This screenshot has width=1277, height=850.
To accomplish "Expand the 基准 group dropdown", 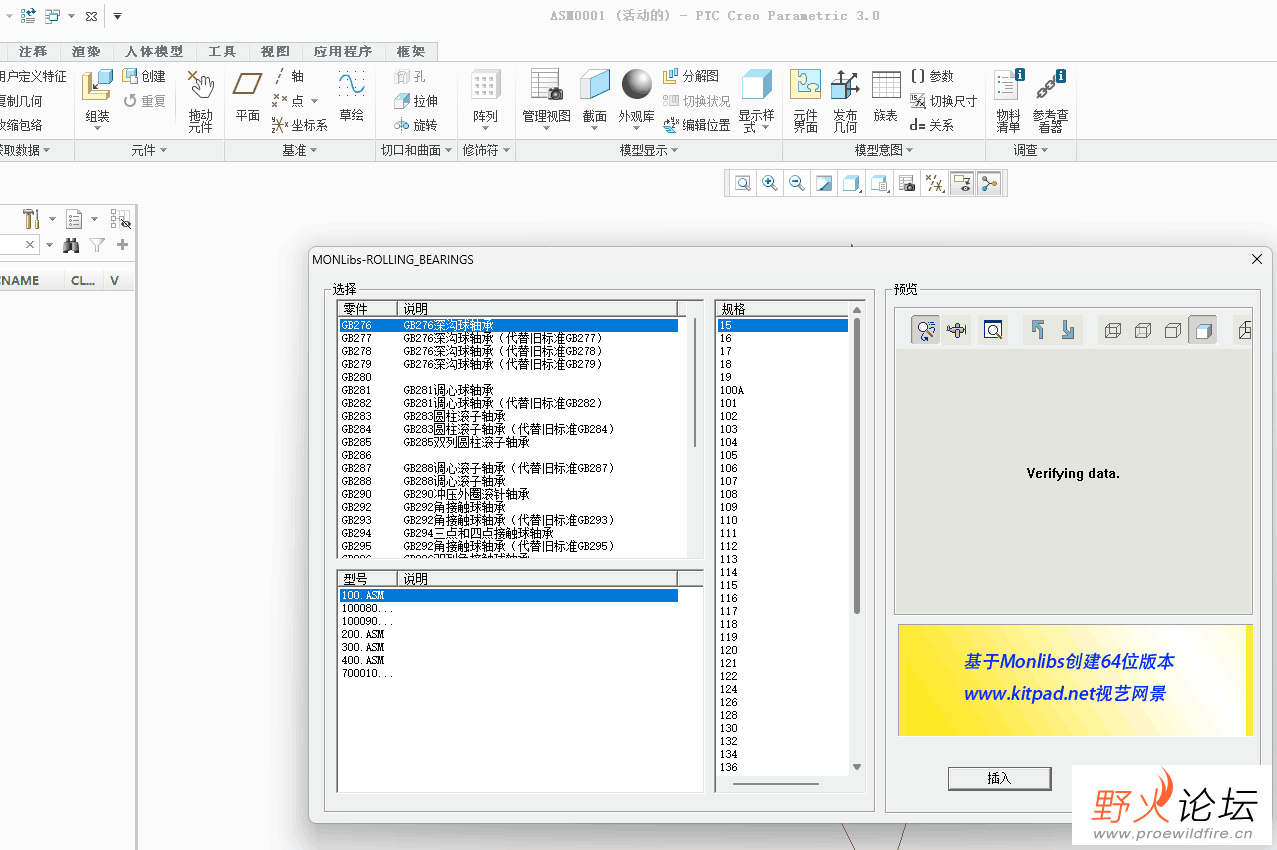I will pos(299,150).
